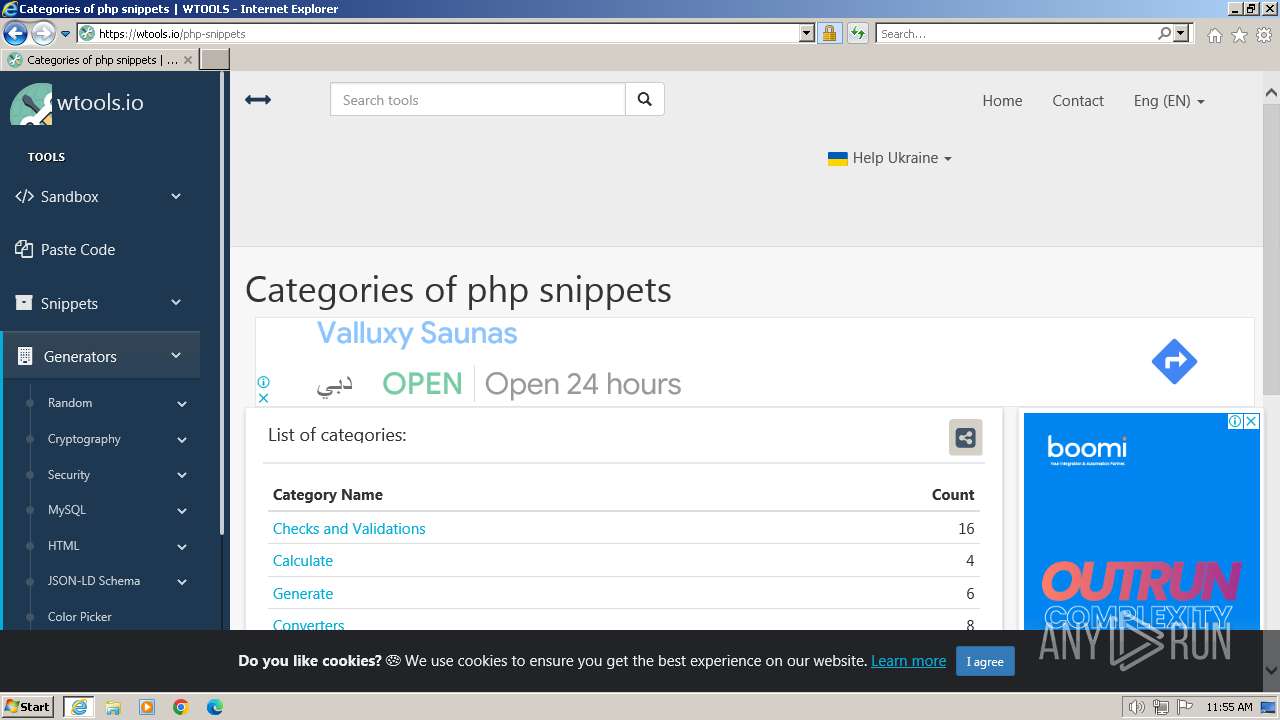1280x720 pixels.
Task: Click the browser Back button
Action: coord(15,34)
